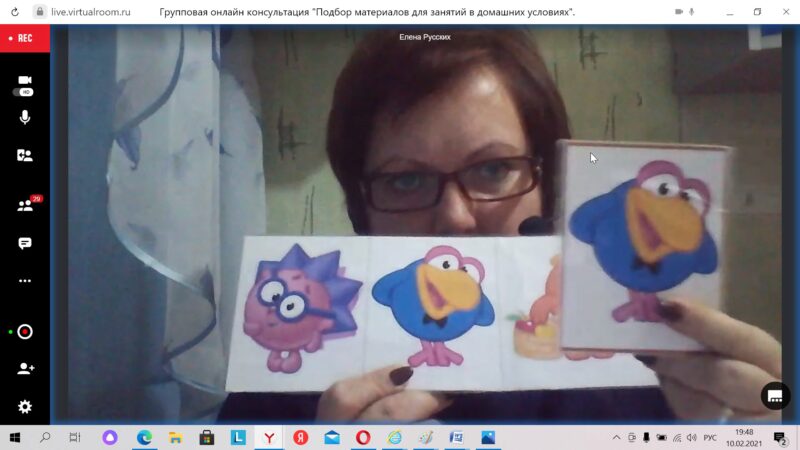Click the lock icon beside live.virtualroom.ru
This screenshot has width=800, height=450.
40,12
